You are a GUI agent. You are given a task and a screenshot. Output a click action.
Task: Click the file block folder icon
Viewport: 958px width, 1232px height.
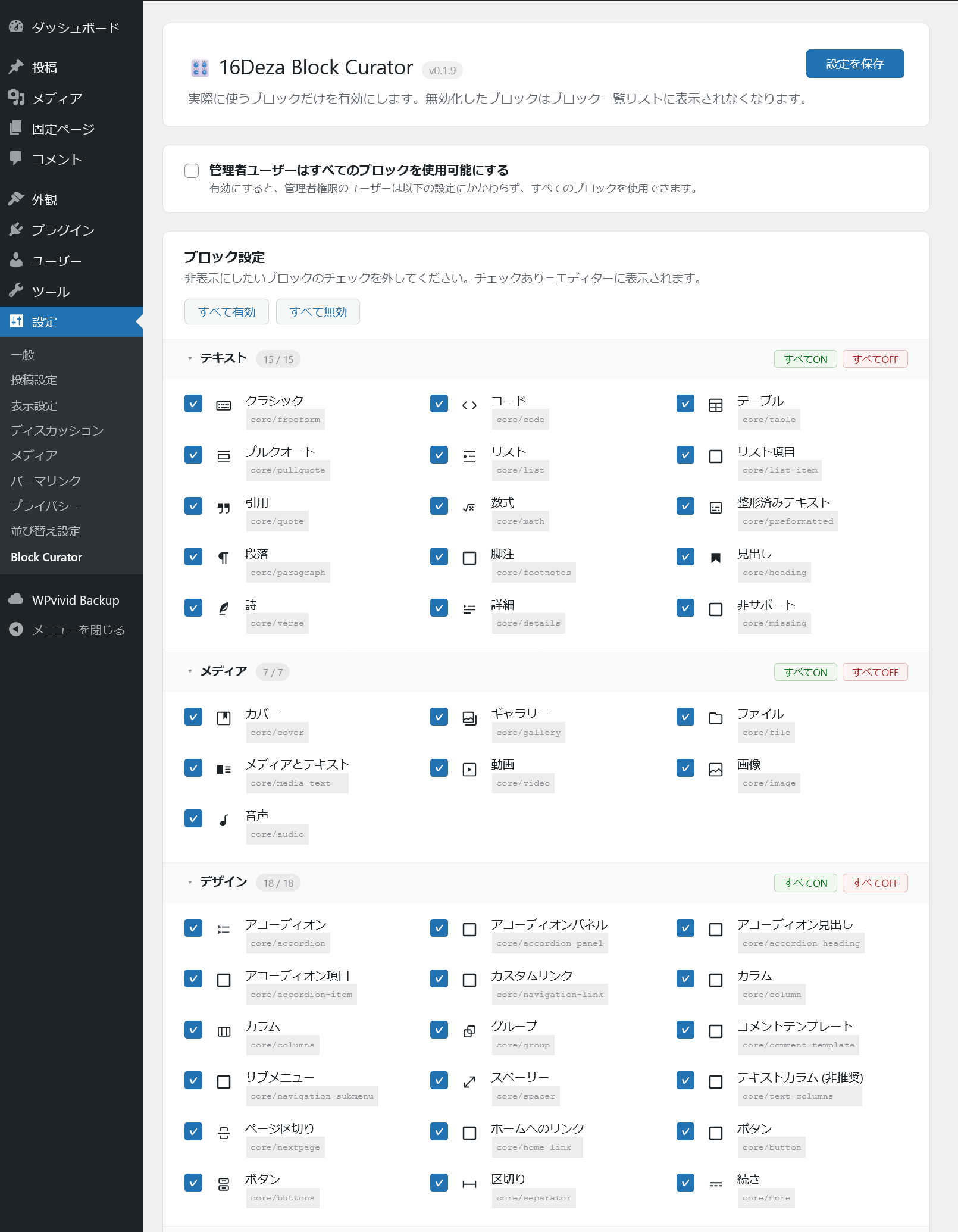716,718
